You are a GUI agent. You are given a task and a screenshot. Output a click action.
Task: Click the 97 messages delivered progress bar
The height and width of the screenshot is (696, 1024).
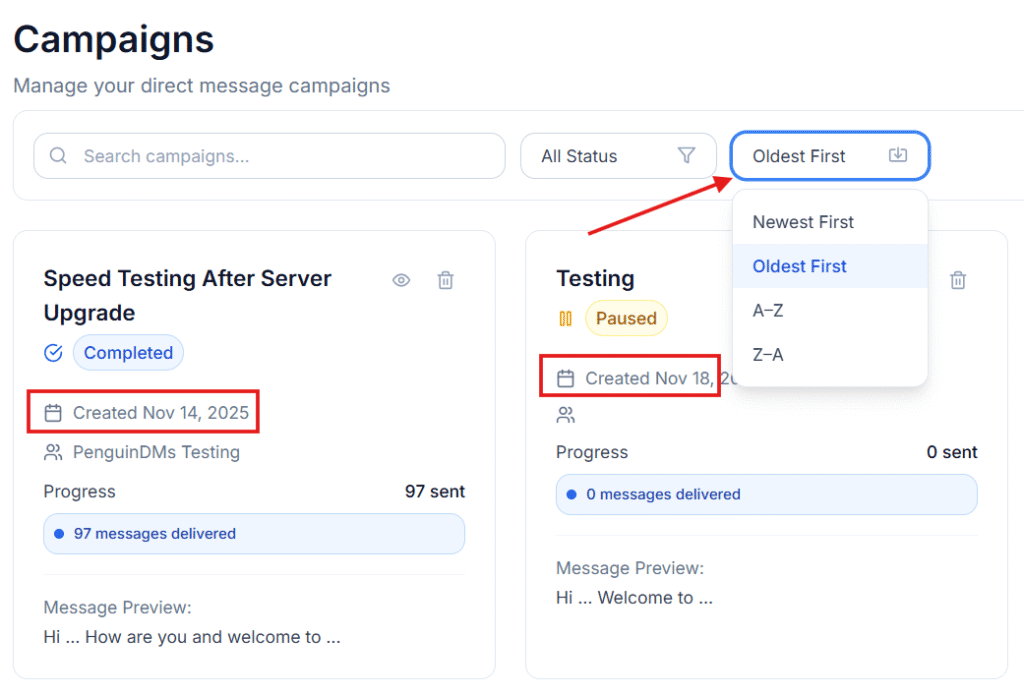tap(254, 534)
